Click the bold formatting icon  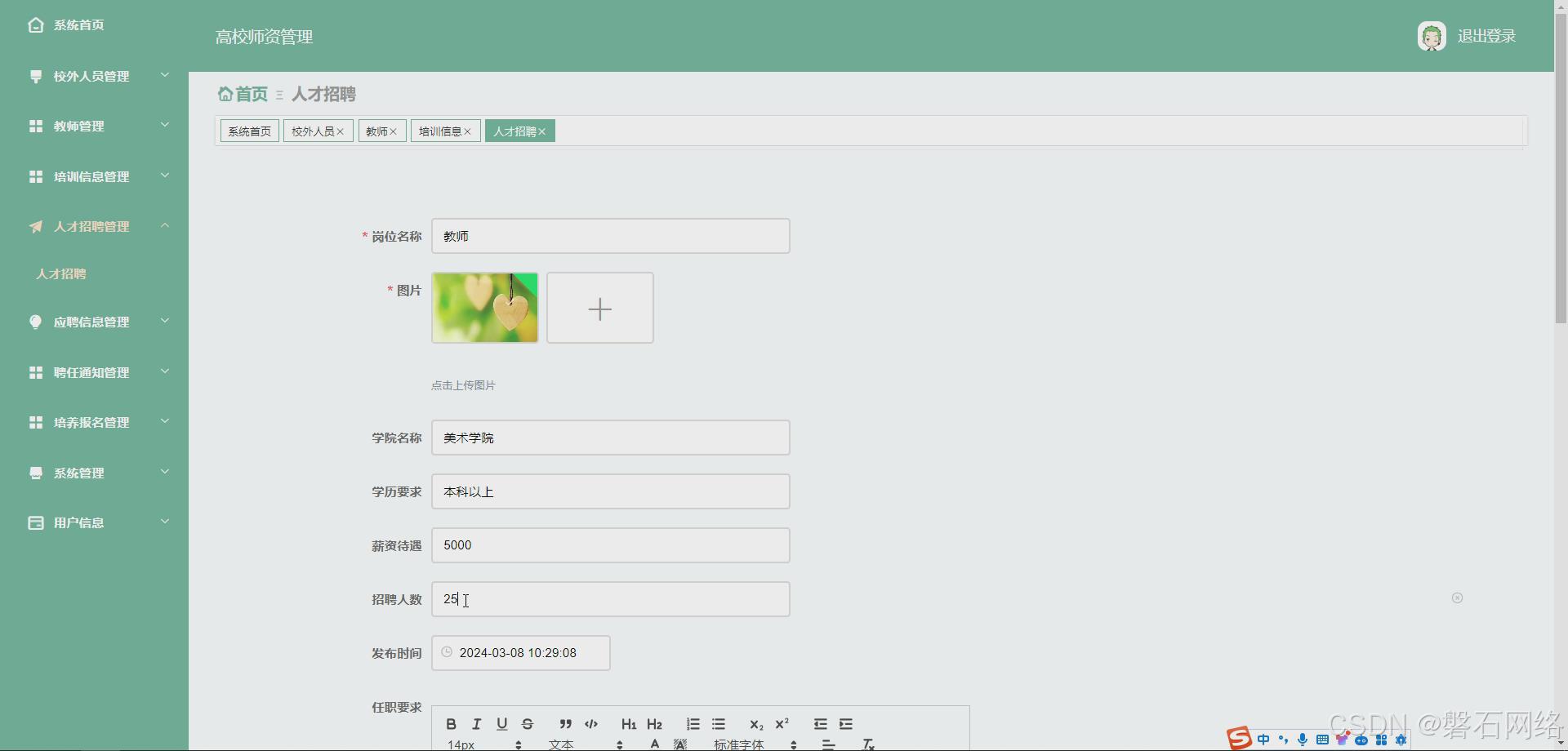[451, 724]
